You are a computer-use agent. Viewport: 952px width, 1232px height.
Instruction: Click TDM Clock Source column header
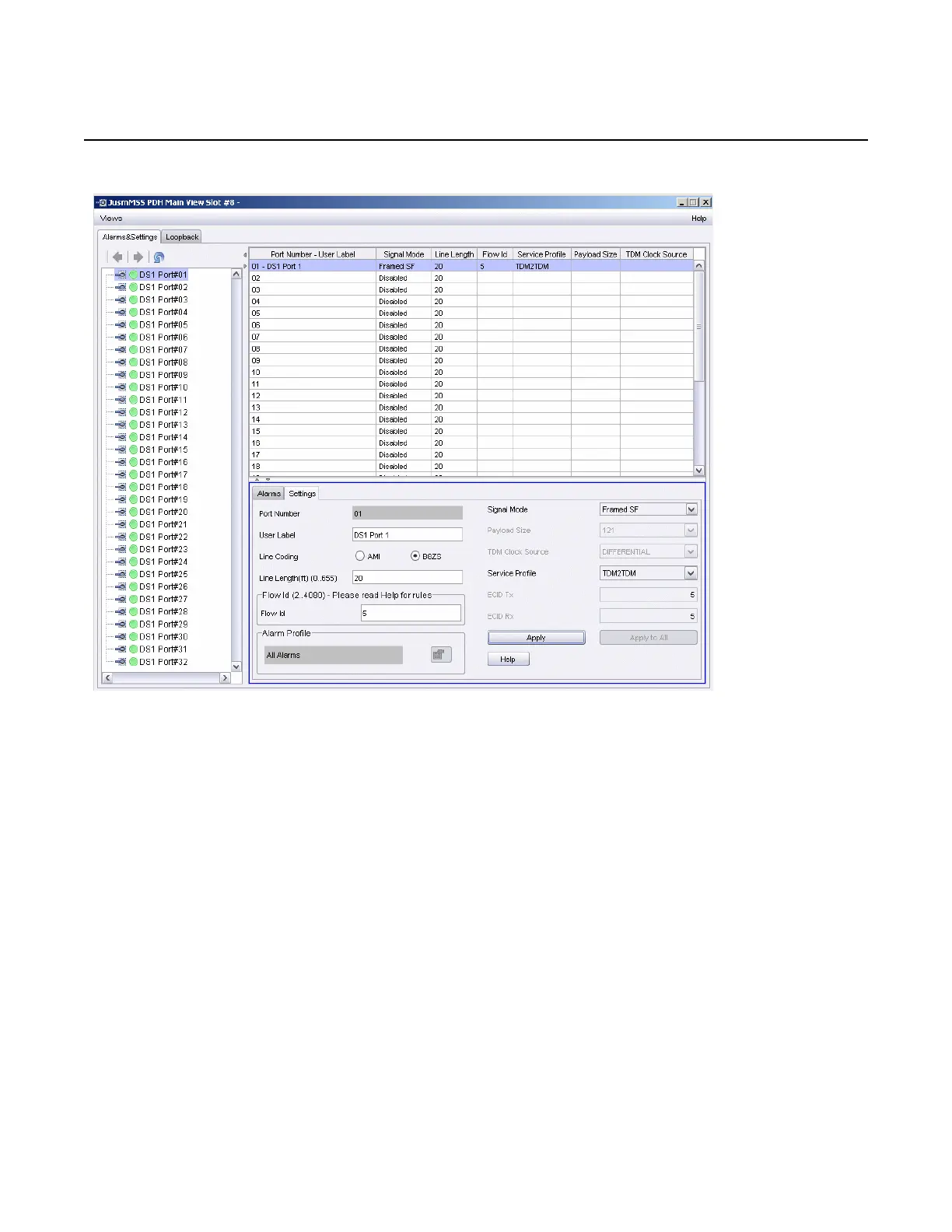click(x=656, y=254)
